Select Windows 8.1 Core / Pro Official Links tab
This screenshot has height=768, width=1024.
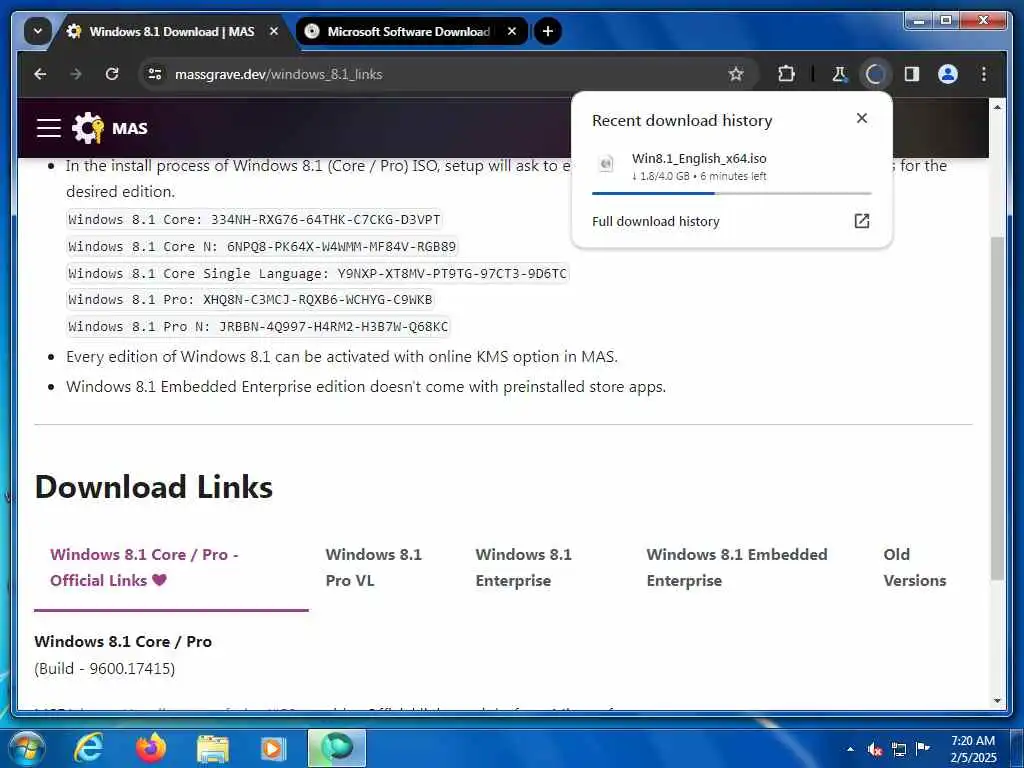tap(171, 568)
